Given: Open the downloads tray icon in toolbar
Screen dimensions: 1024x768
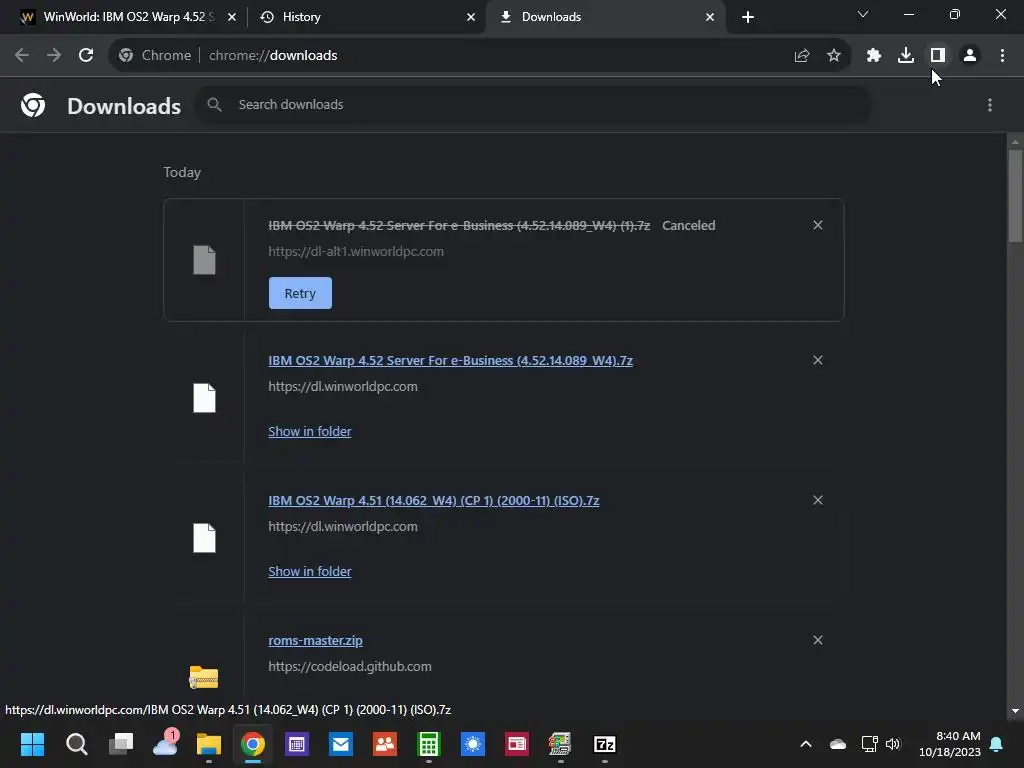Looking at the screenshot, I should click(x=906, y=56).
